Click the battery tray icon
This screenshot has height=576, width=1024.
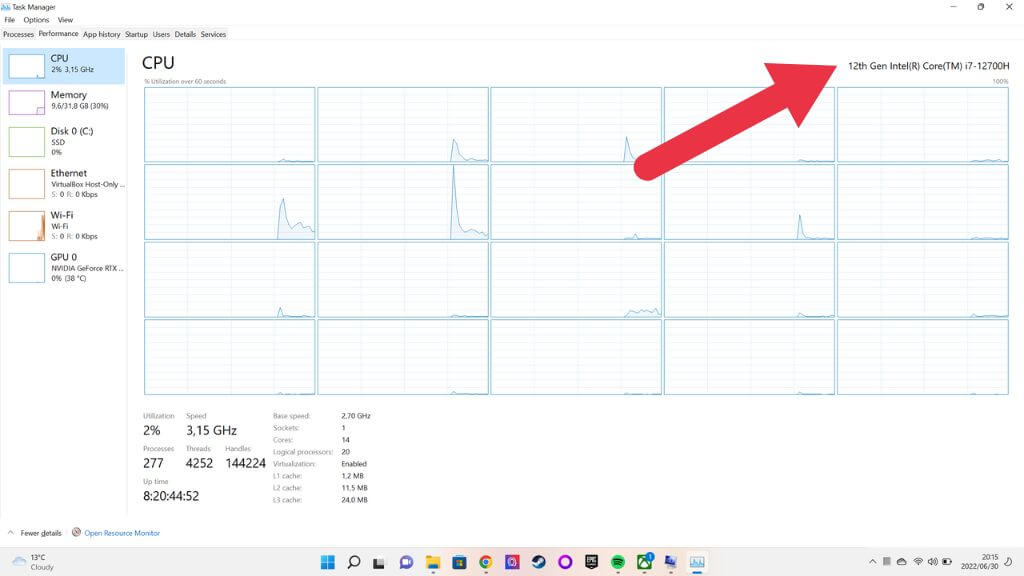pos(947,562)
